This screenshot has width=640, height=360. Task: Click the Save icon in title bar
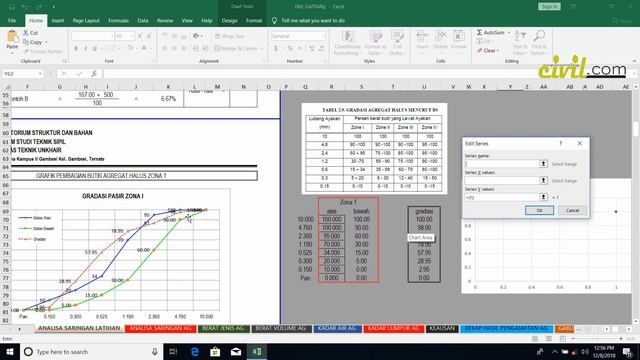12,7
